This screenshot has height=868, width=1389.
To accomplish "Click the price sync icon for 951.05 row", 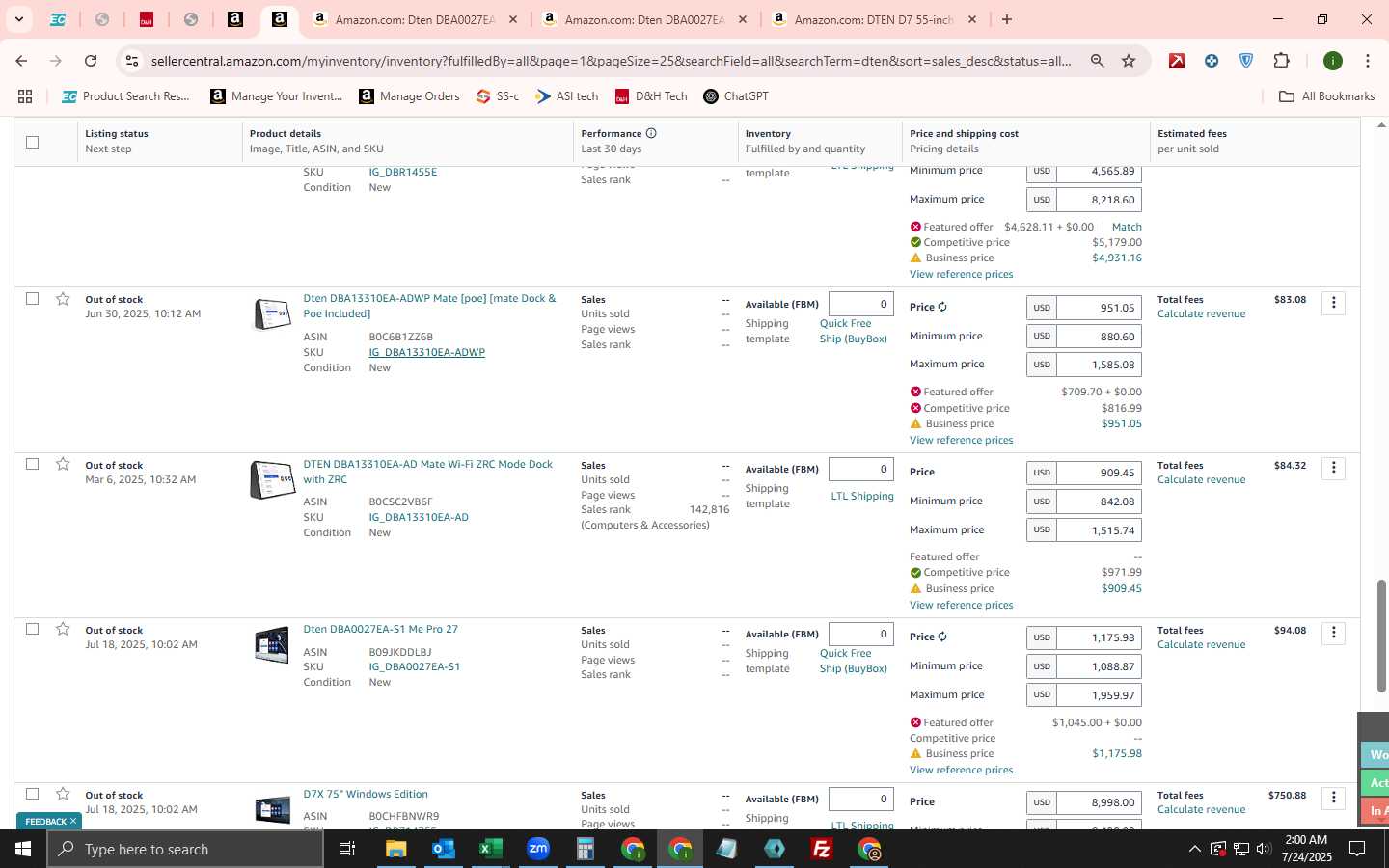I will [942, 307].
